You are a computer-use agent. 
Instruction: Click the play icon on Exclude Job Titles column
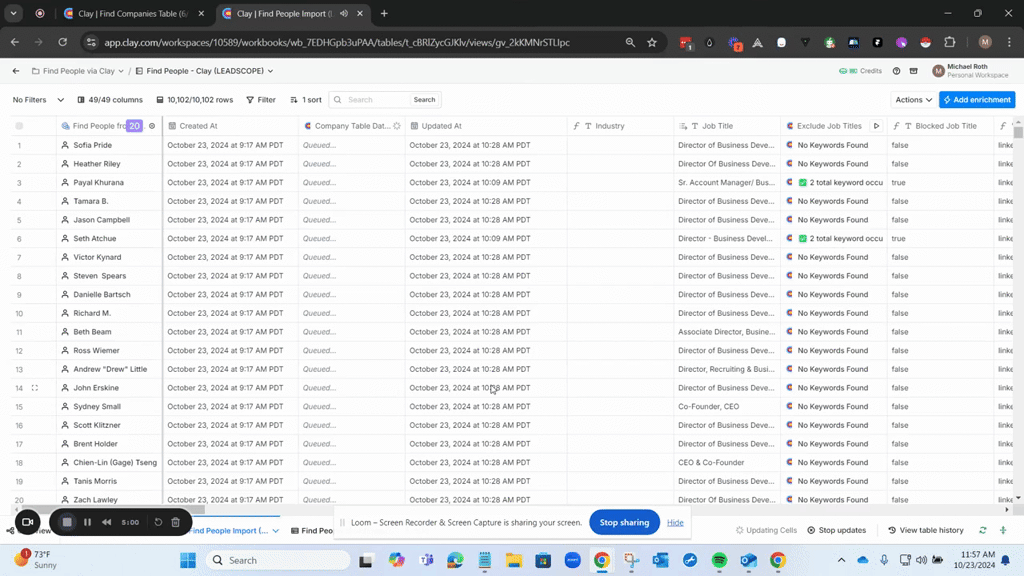click(x=876, y=126)
